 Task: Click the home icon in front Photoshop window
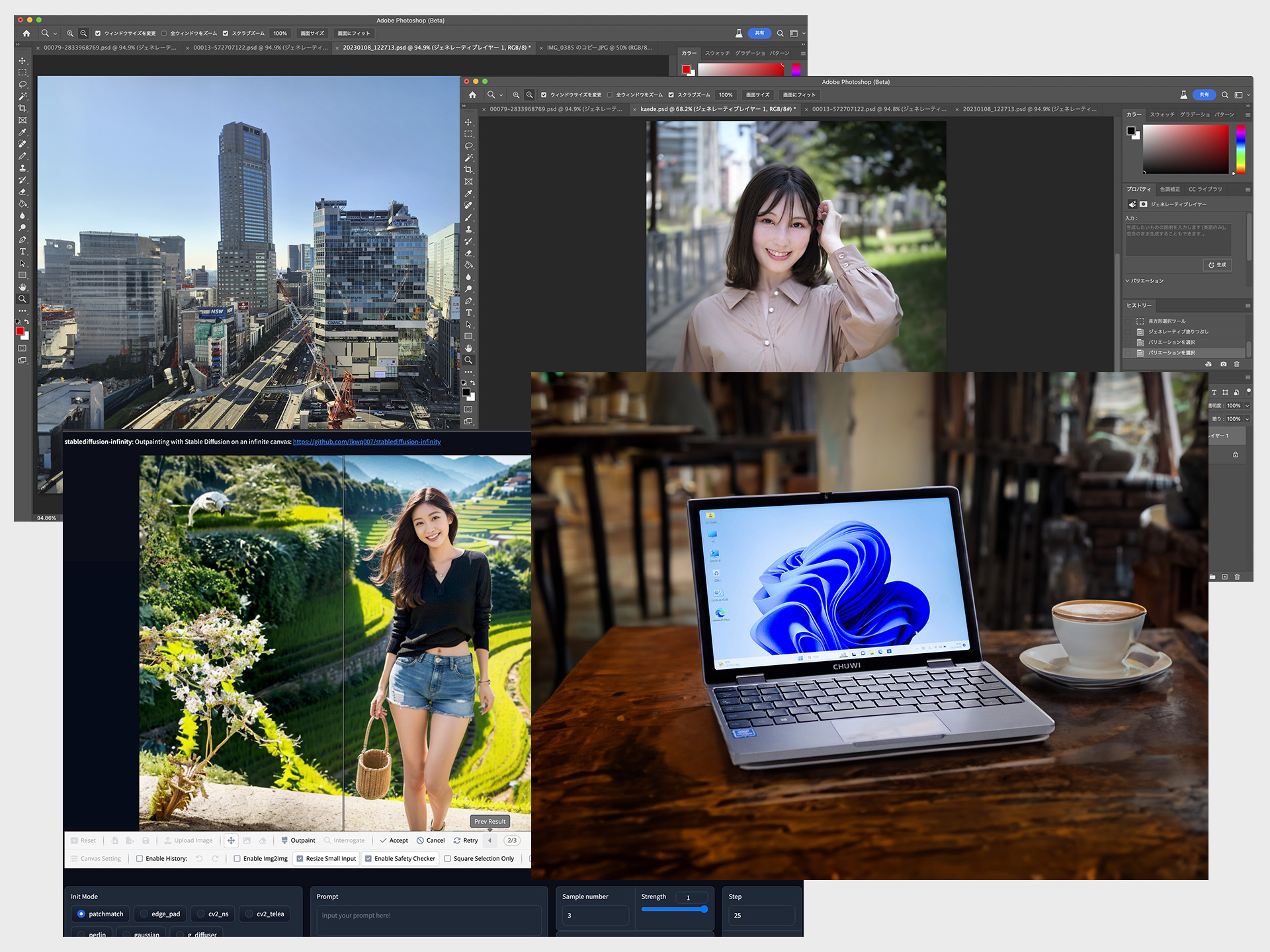tap(472, 95)
